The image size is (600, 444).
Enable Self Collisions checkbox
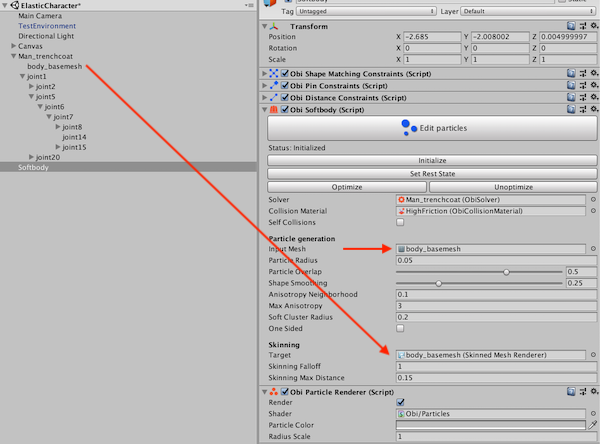(x=400, y=222)
